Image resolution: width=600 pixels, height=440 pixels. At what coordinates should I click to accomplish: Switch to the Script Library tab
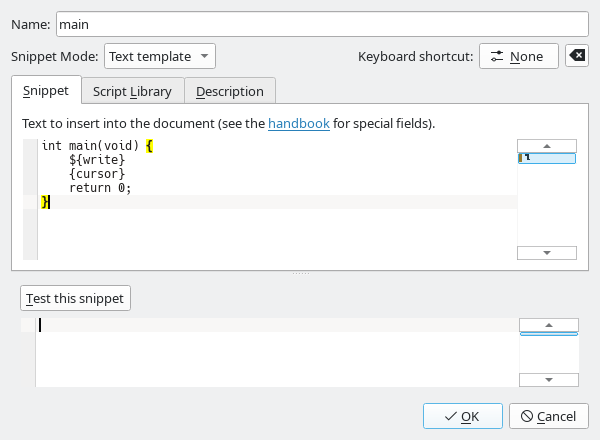pos(132,91)
